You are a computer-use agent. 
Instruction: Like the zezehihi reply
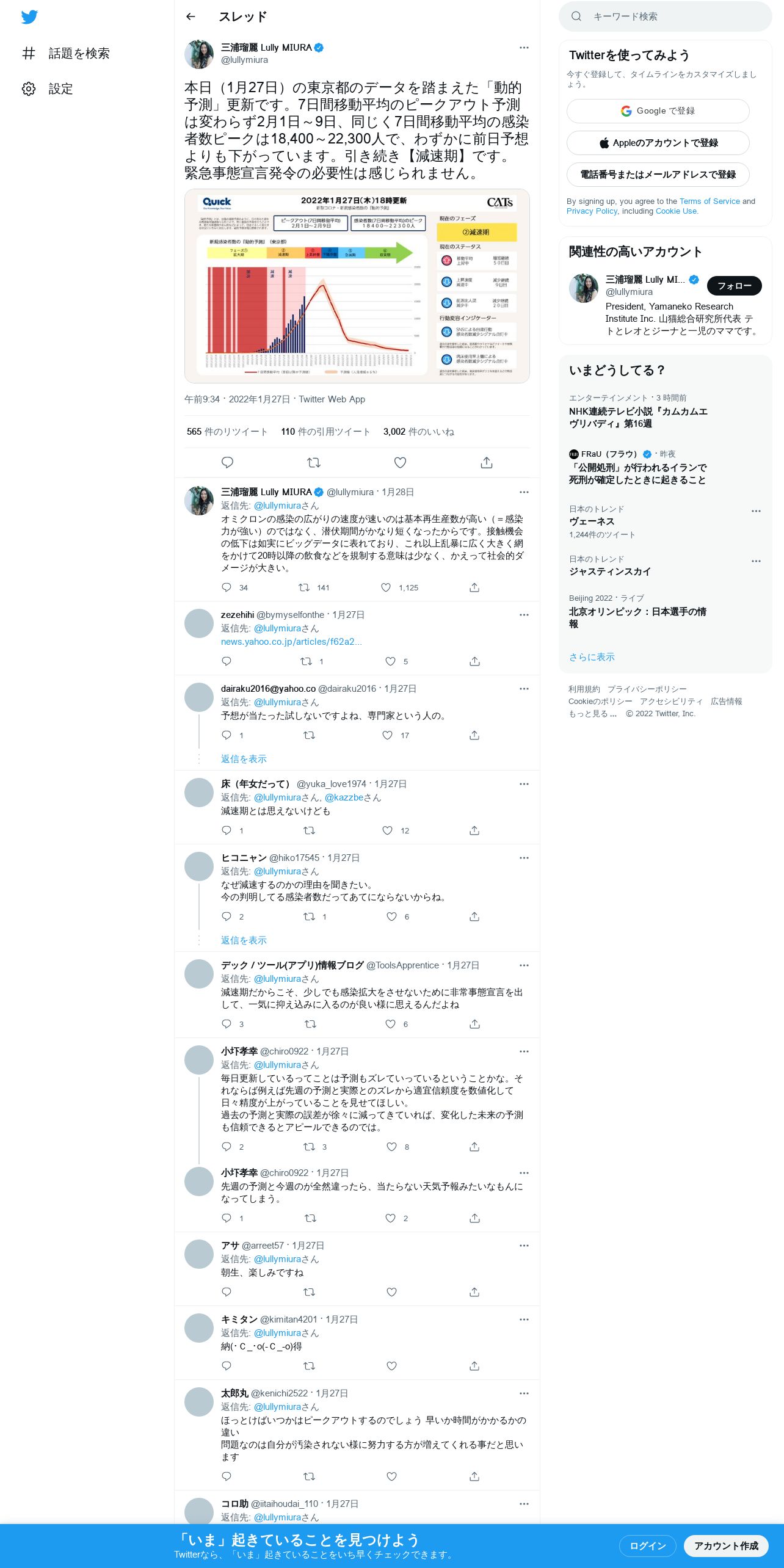coord(391,661)
